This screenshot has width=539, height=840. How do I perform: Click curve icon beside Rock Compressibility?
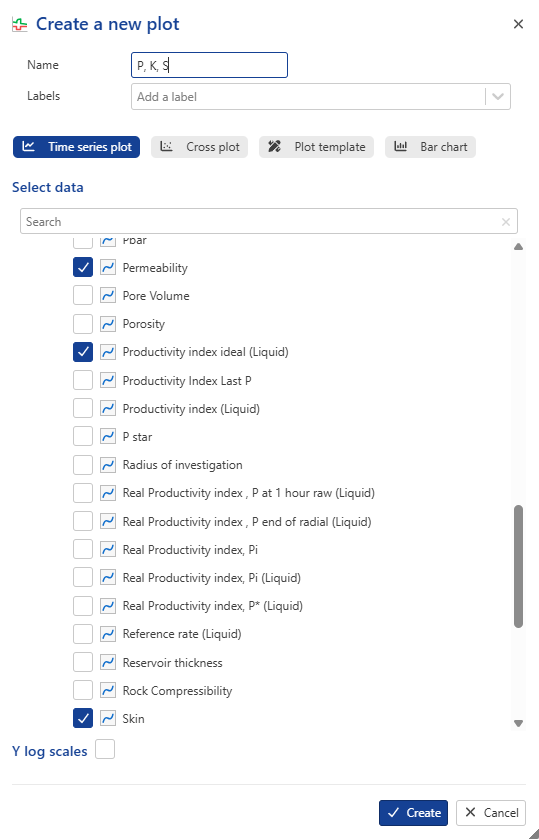(108, 690)
